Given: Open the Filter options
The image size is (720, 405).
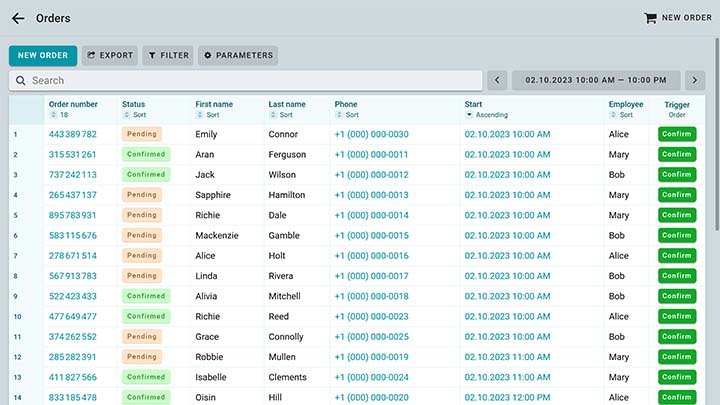Looking at the screenshot, I should [167, 56].
